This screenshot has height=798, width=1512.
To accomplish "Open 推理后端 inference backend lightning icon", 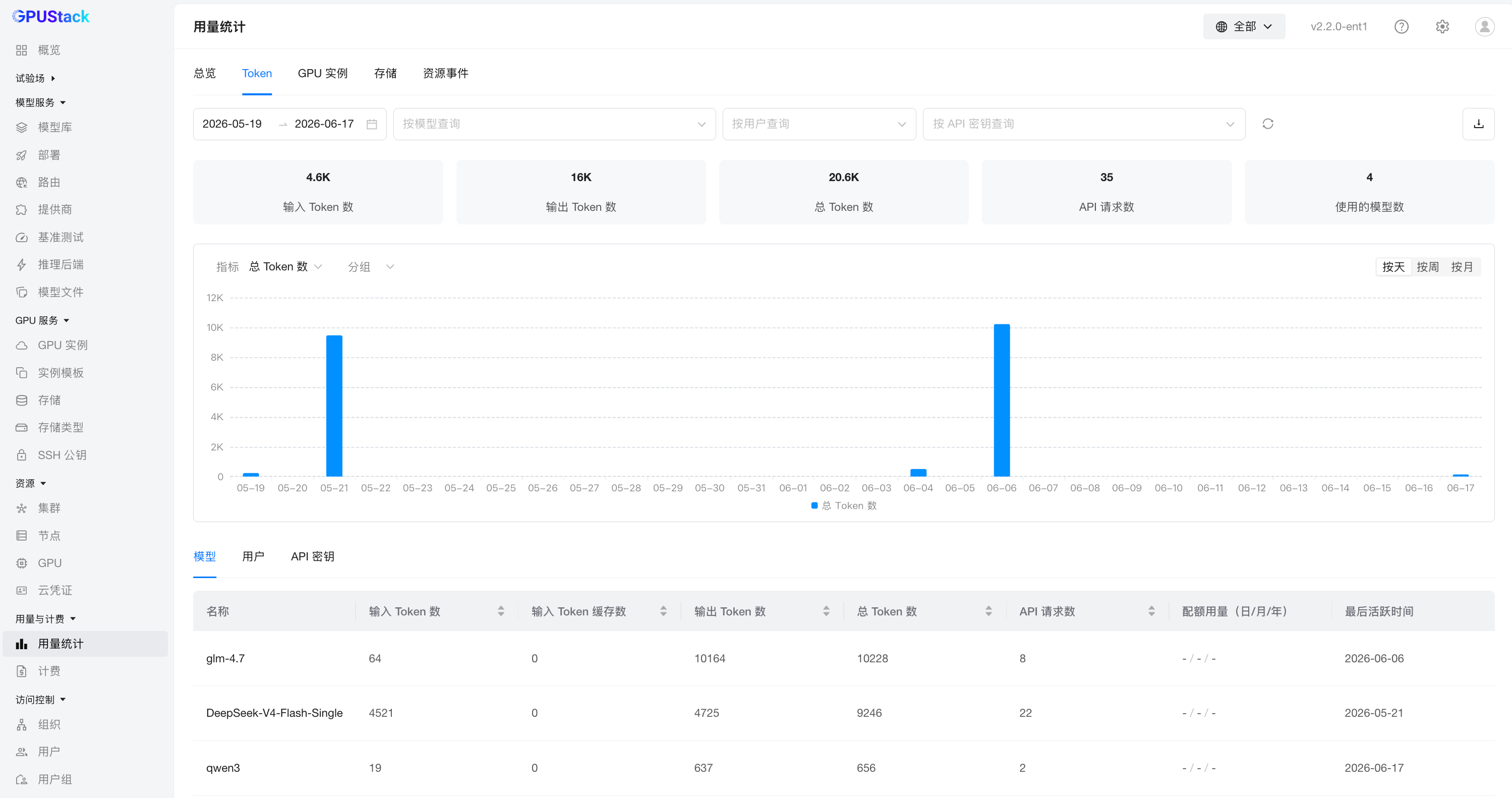I will click(x=22, y=265).
